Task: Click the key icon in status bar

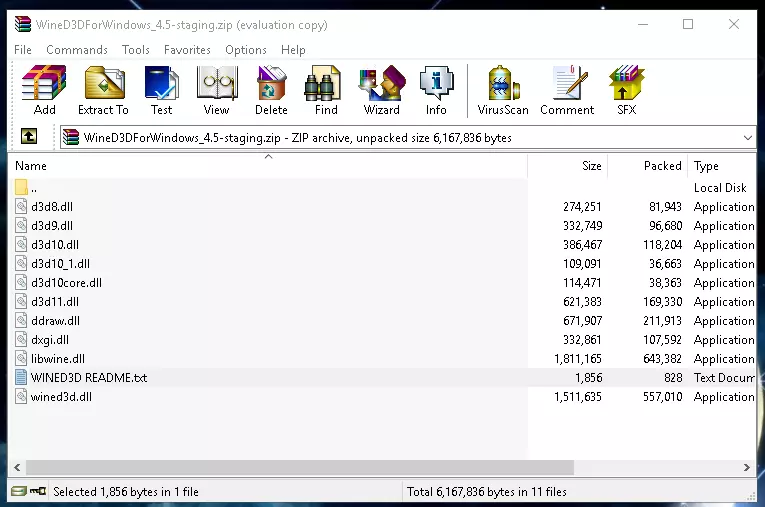Action: (x=38, y=491)
